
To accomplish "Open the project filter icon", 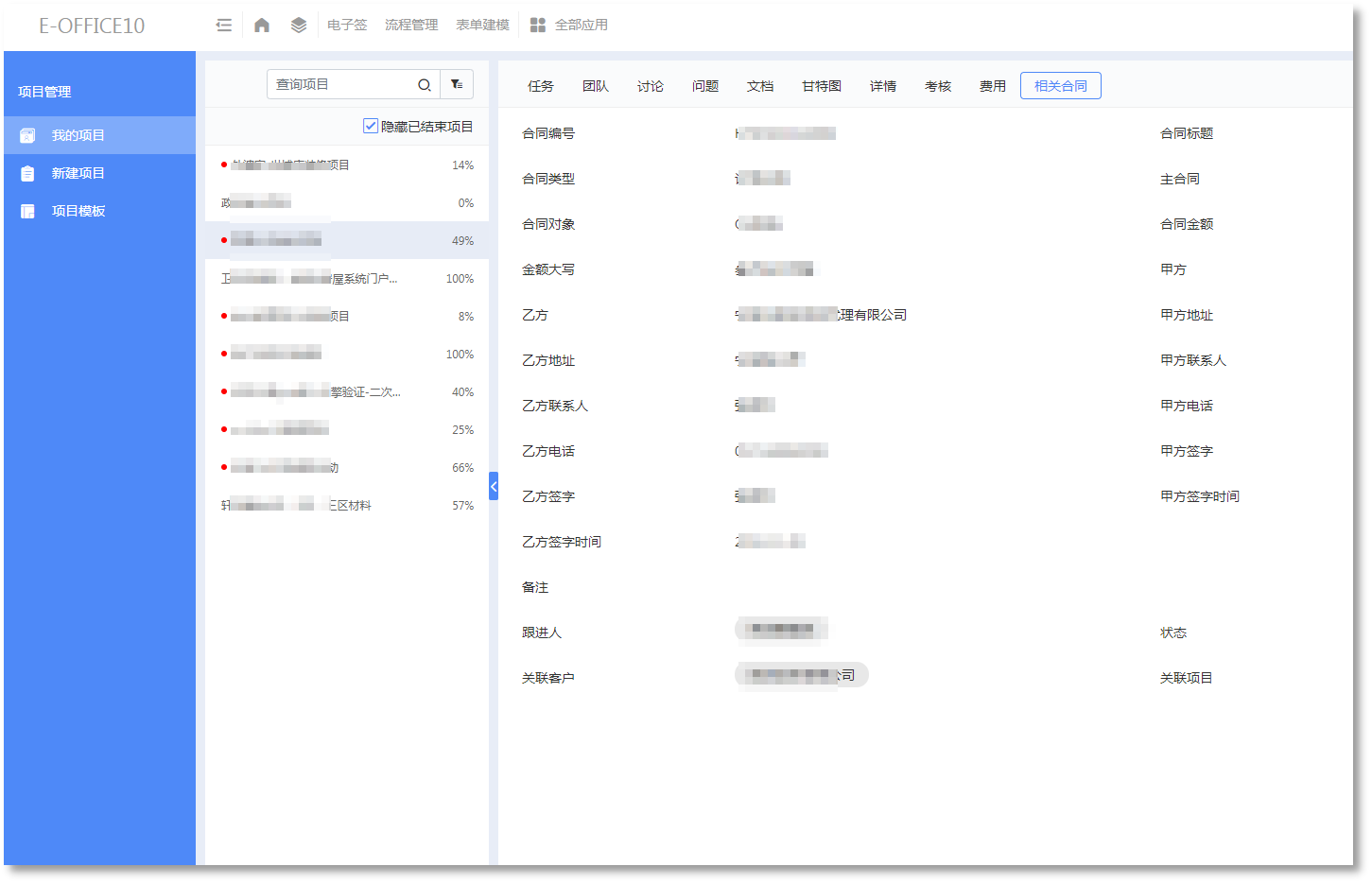I will [457, 85].
